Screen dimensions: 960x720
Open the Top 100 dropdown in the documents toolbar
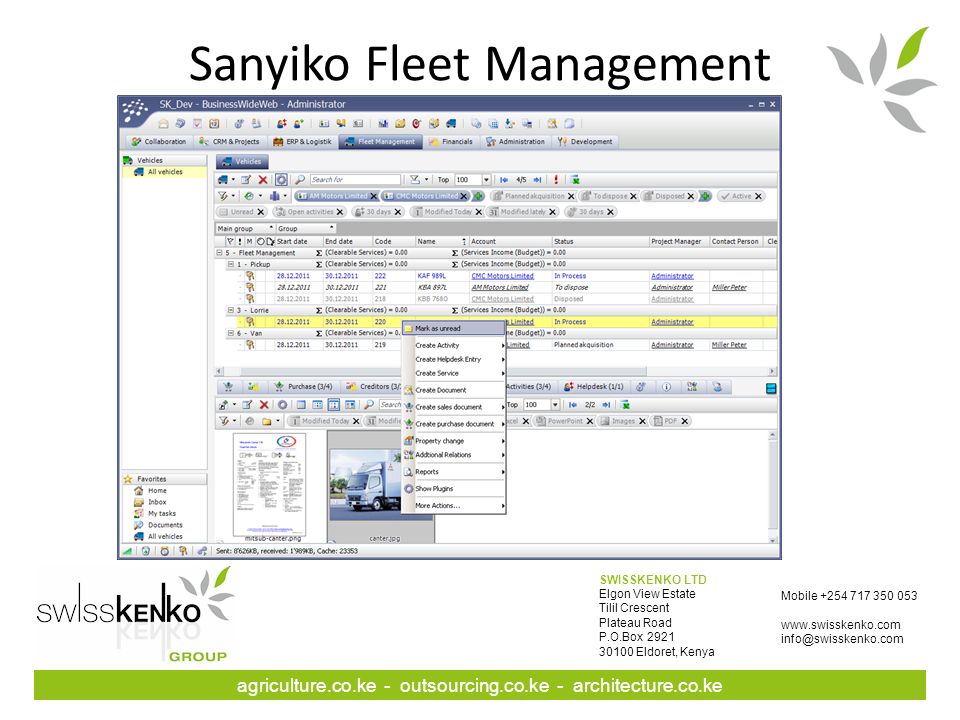[x=555, y=405]
